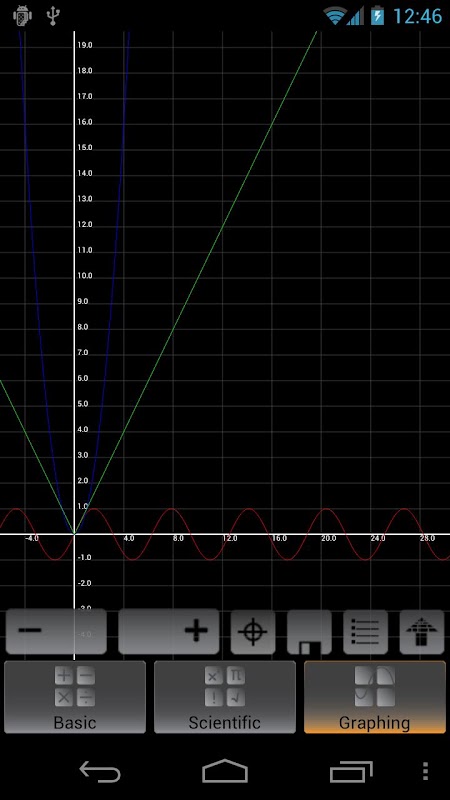Tap the Android debug icon in status bar
The width and height of the screenshot is (450, 800).
click(x=22, y=15)
